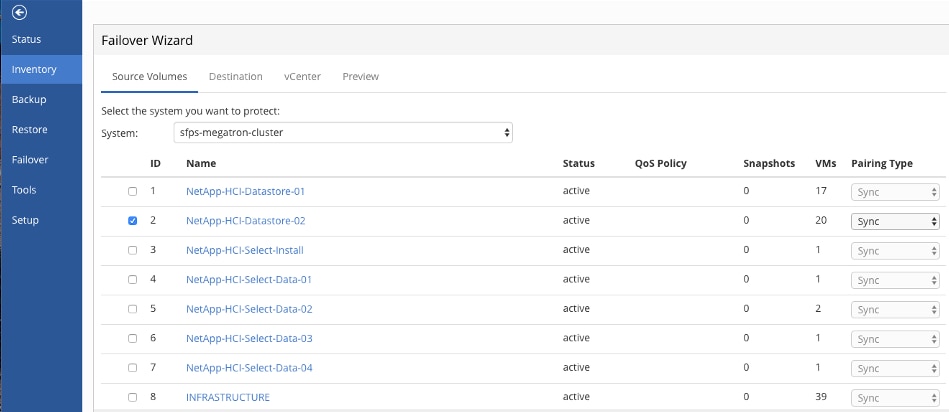Image resolution: width=949 pixels, height=412 pixels.
Task: Switch to the Destination tab
Action: pos(235,77)
